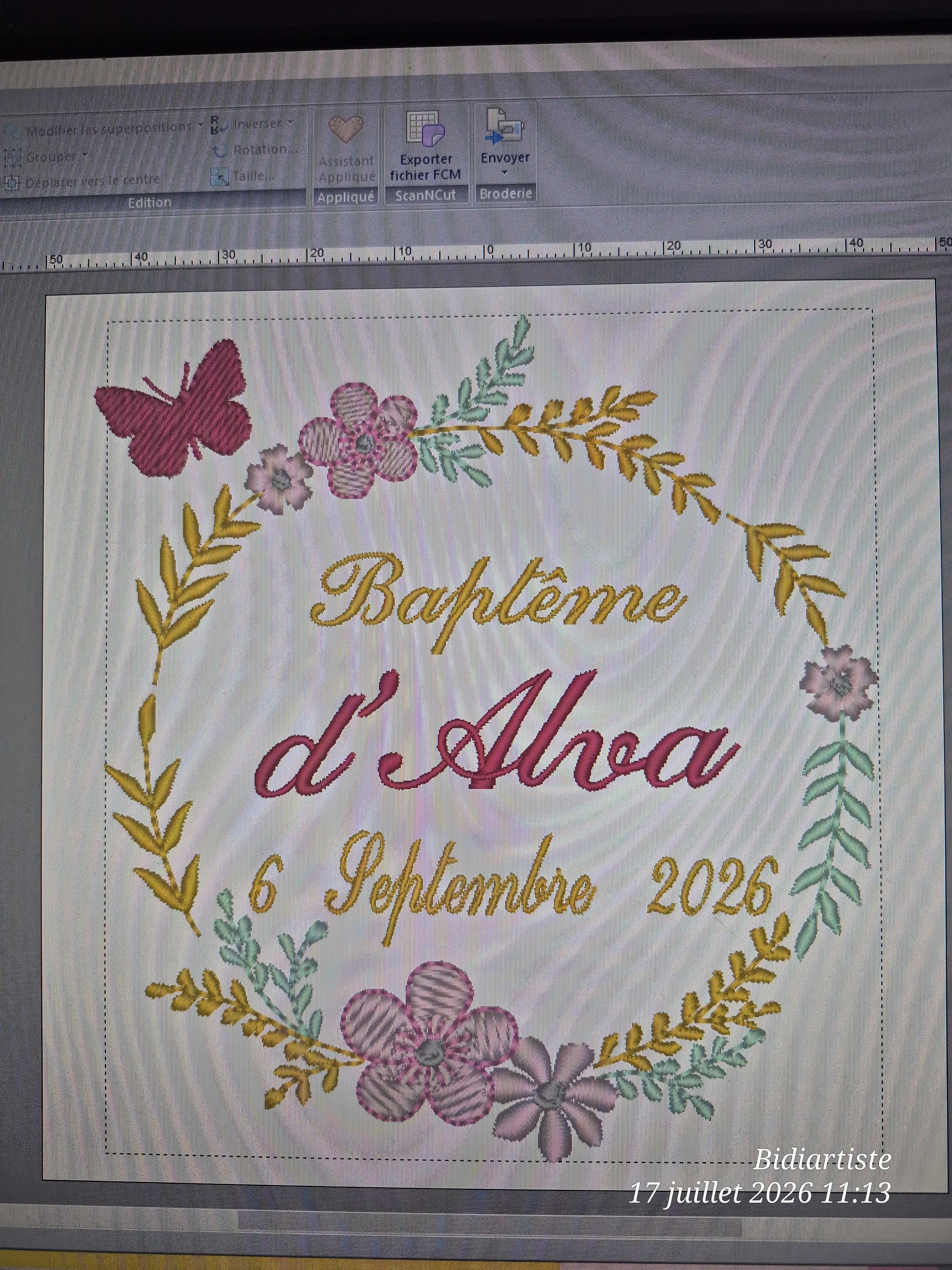Viewport: 952px width, 1270px height.
Task: Click Déplacer vers le centre text
Action: (92, 181)
